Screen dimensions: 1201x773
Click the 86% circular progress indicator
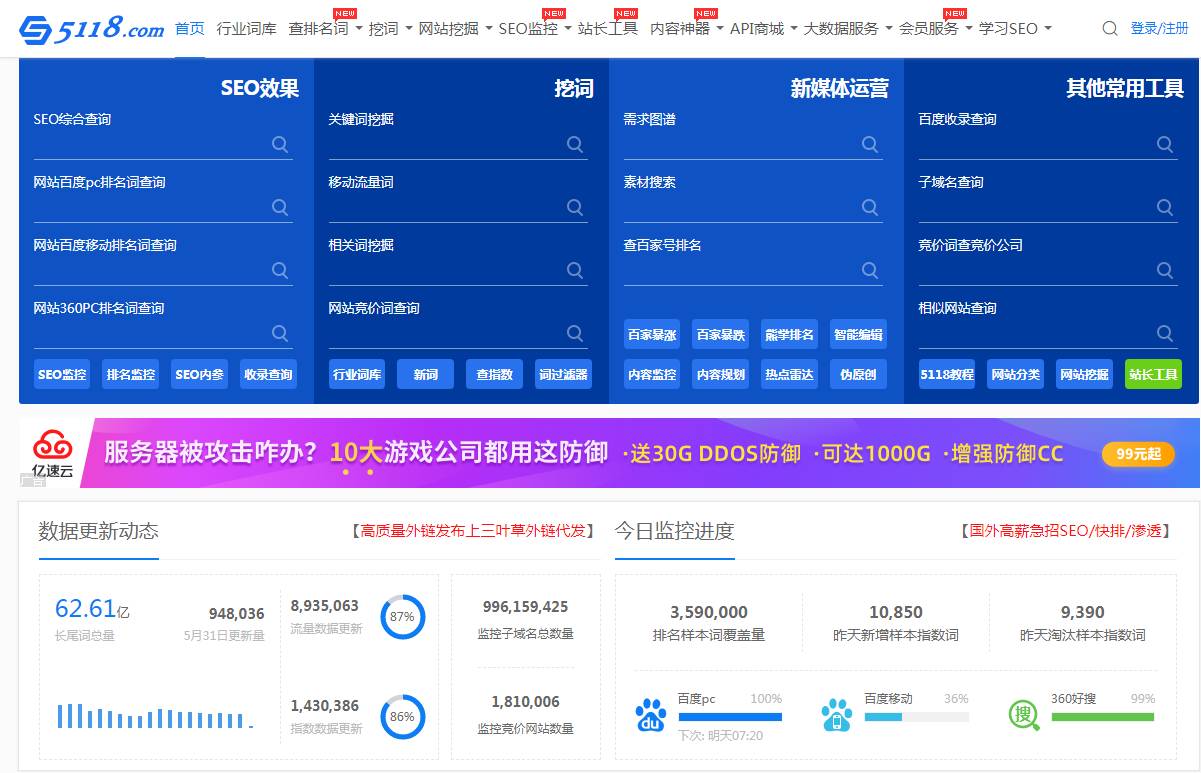coord(402,717)
